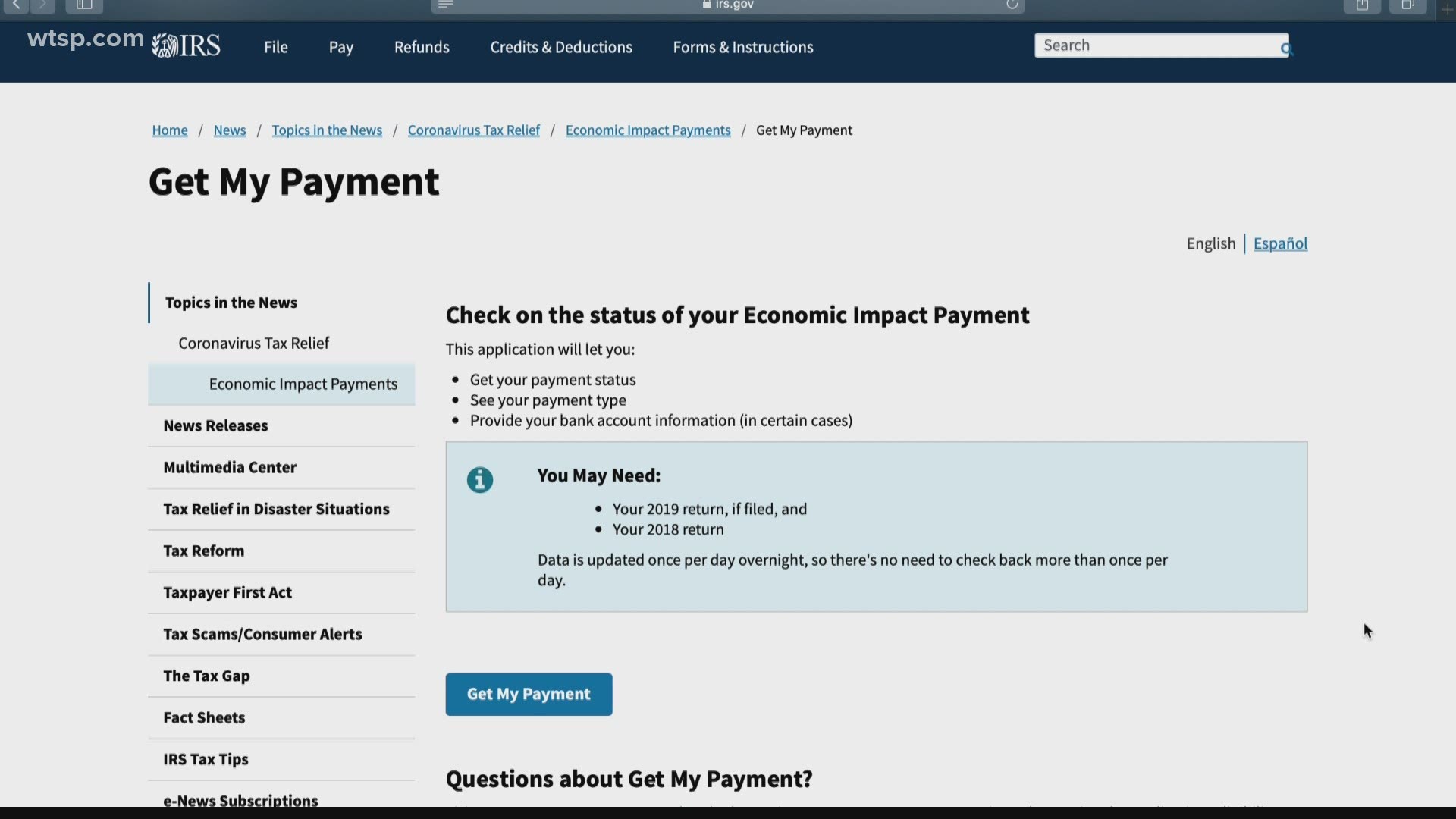
Task: Open Economic Impact Payments breadcrumb link
Action: (x=648, y=130)
